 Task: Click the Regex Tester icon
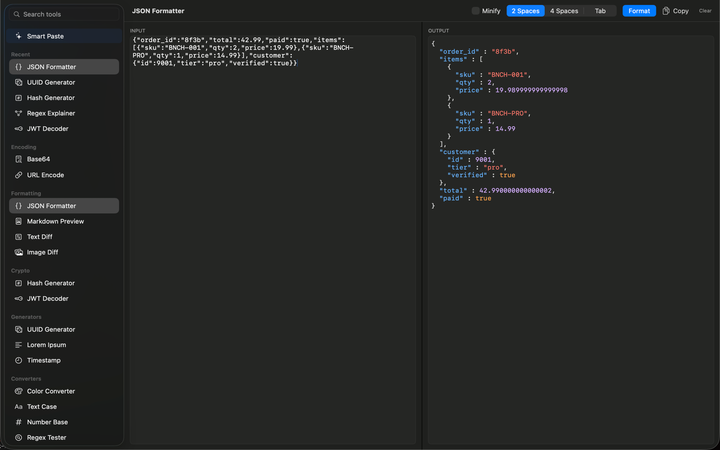coord(18,438)
